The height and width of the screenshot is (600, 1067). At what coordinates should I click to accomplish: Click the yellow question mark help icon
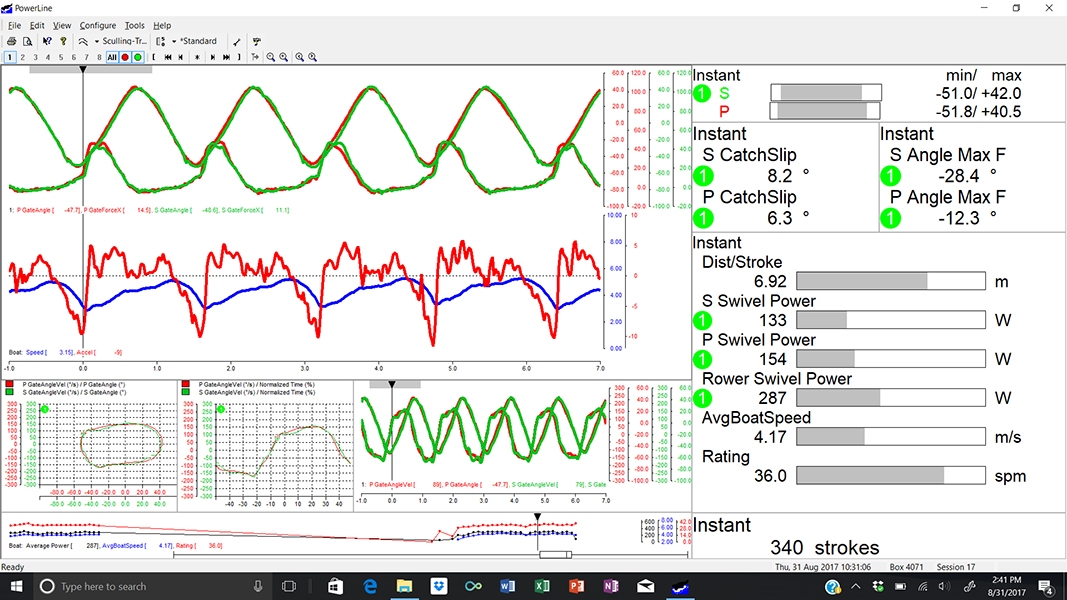(63, 41)
